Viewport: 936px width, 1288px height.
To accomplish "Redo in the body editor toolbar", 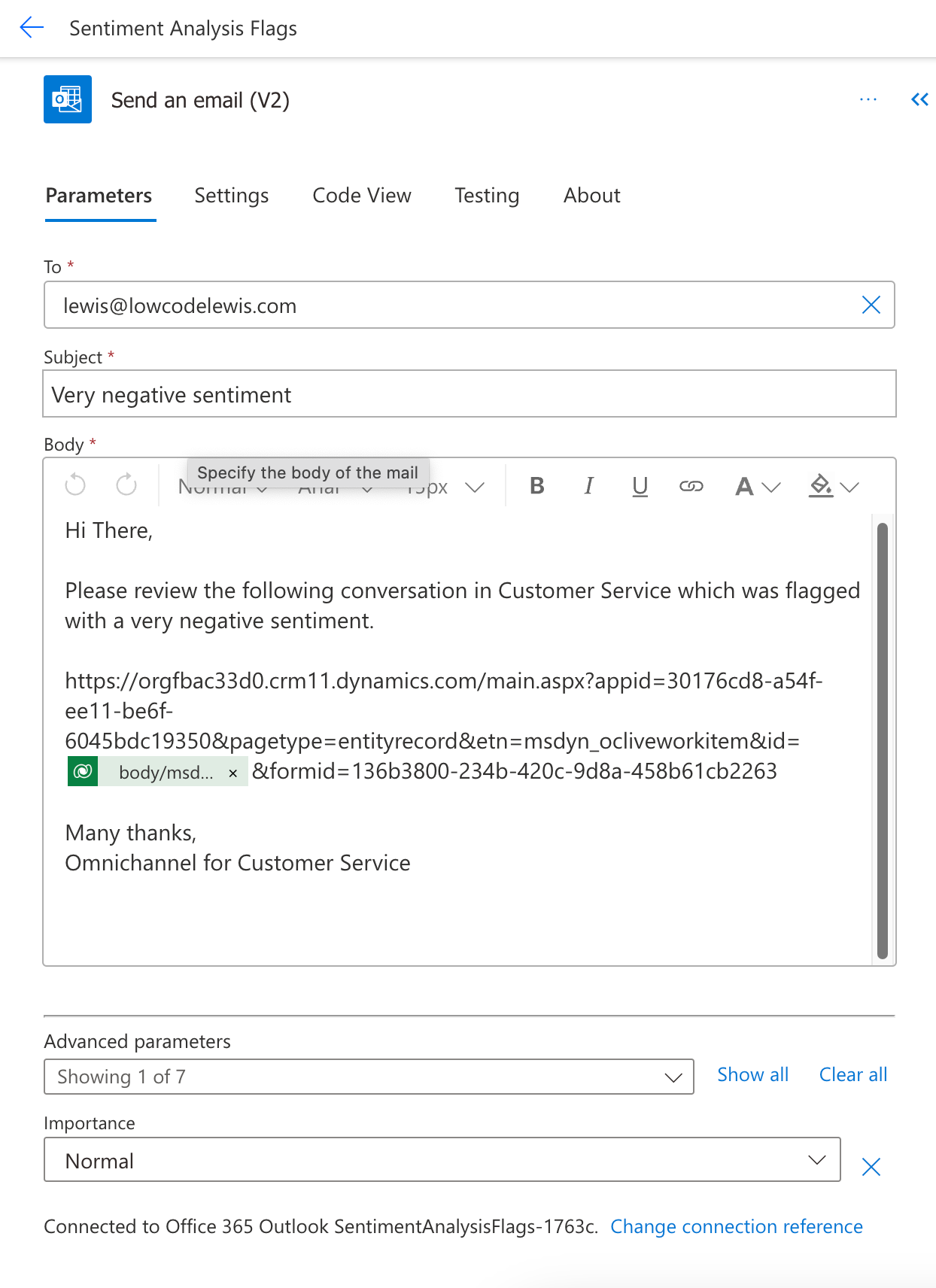I will click(126, 485).
